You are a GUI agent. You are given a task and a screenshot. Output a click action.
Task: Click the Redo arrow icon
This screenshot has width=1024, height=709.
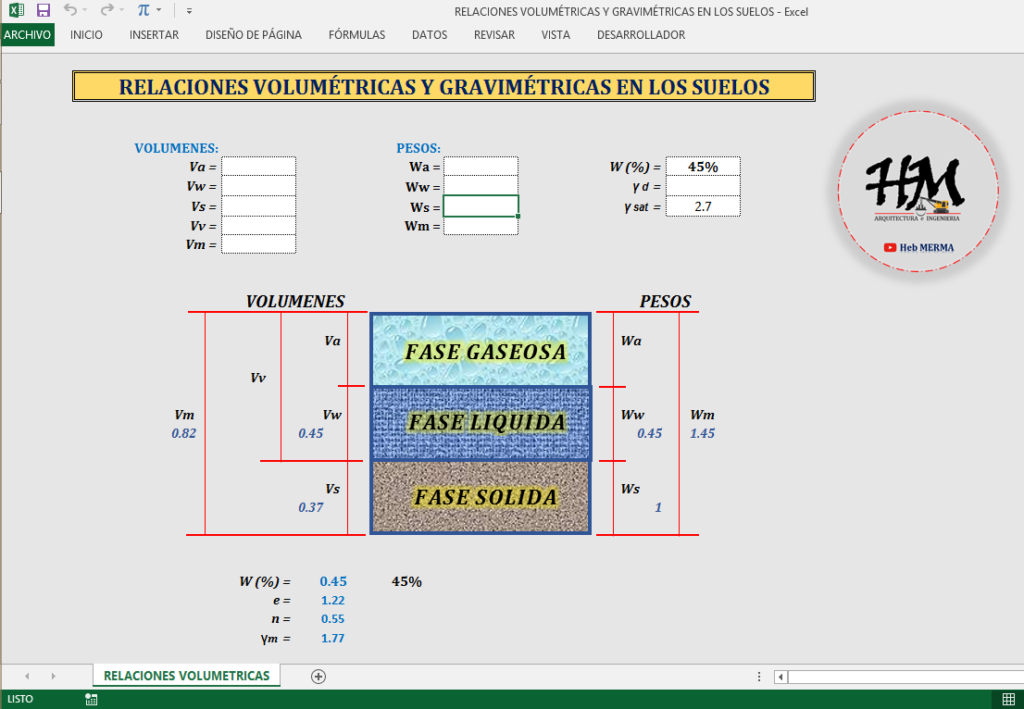106,11
